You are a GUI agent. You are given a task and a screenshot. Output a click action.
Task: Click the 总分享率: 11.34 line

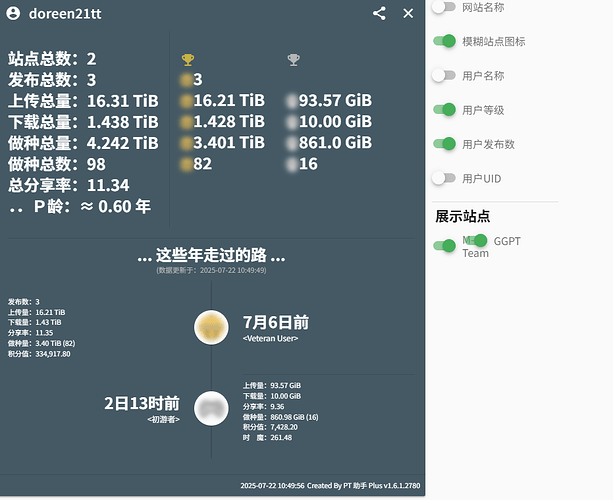click(69, 185)
